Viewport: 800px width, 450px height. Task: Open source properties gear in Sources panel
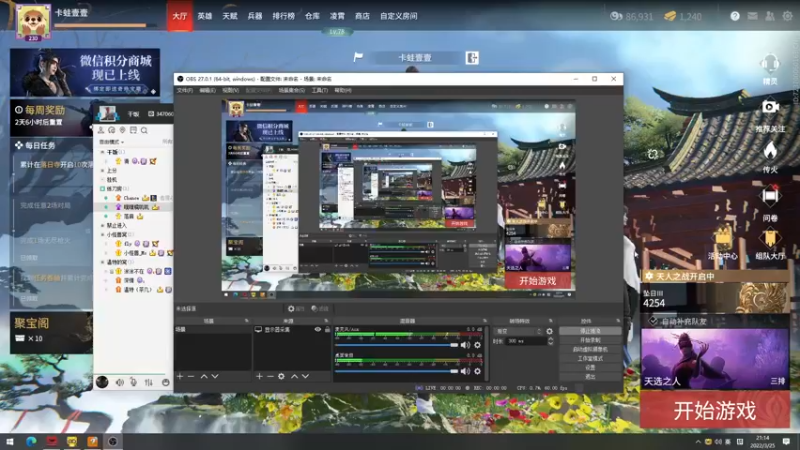pos(281,376)
